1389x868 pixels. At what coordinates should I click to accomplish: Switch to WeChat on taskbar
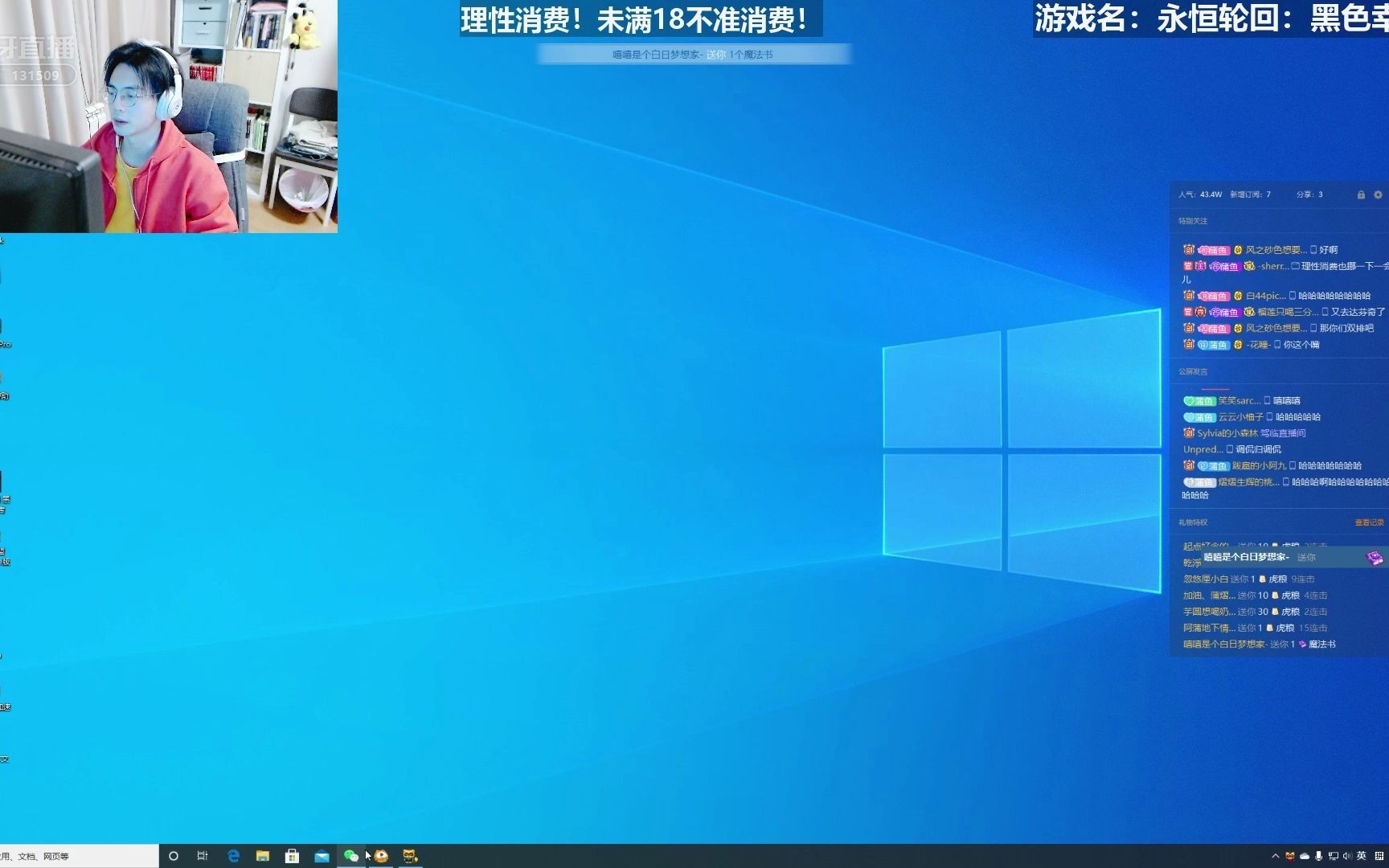coord(351,856)
